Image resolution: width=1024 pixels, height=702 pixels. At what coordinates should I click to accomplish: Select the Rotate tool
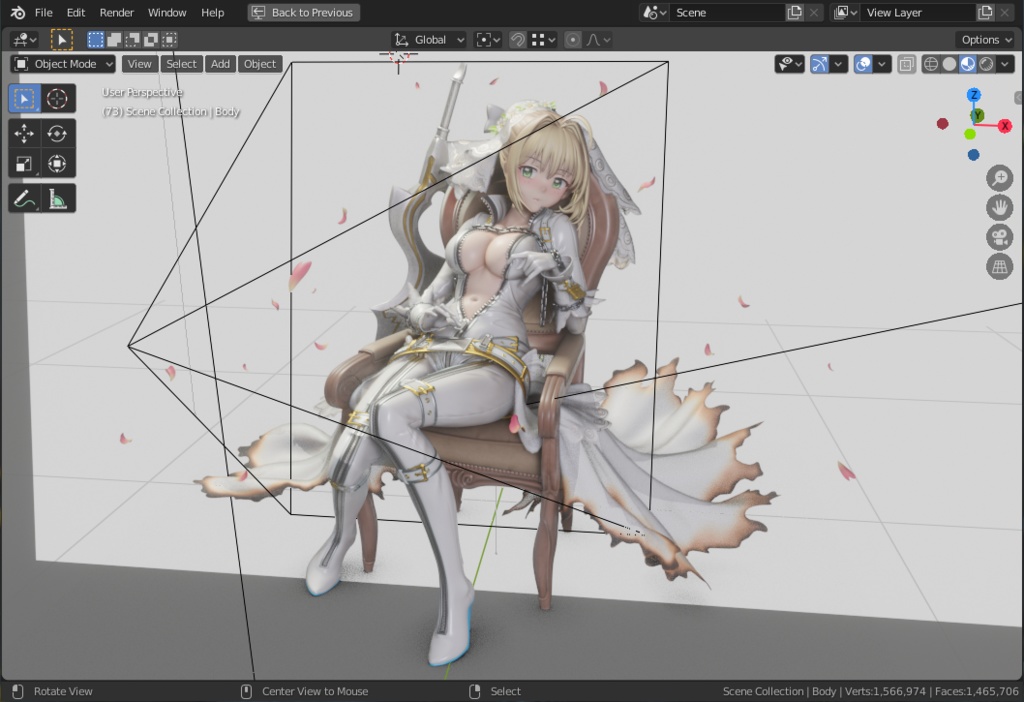coord(57,133)
